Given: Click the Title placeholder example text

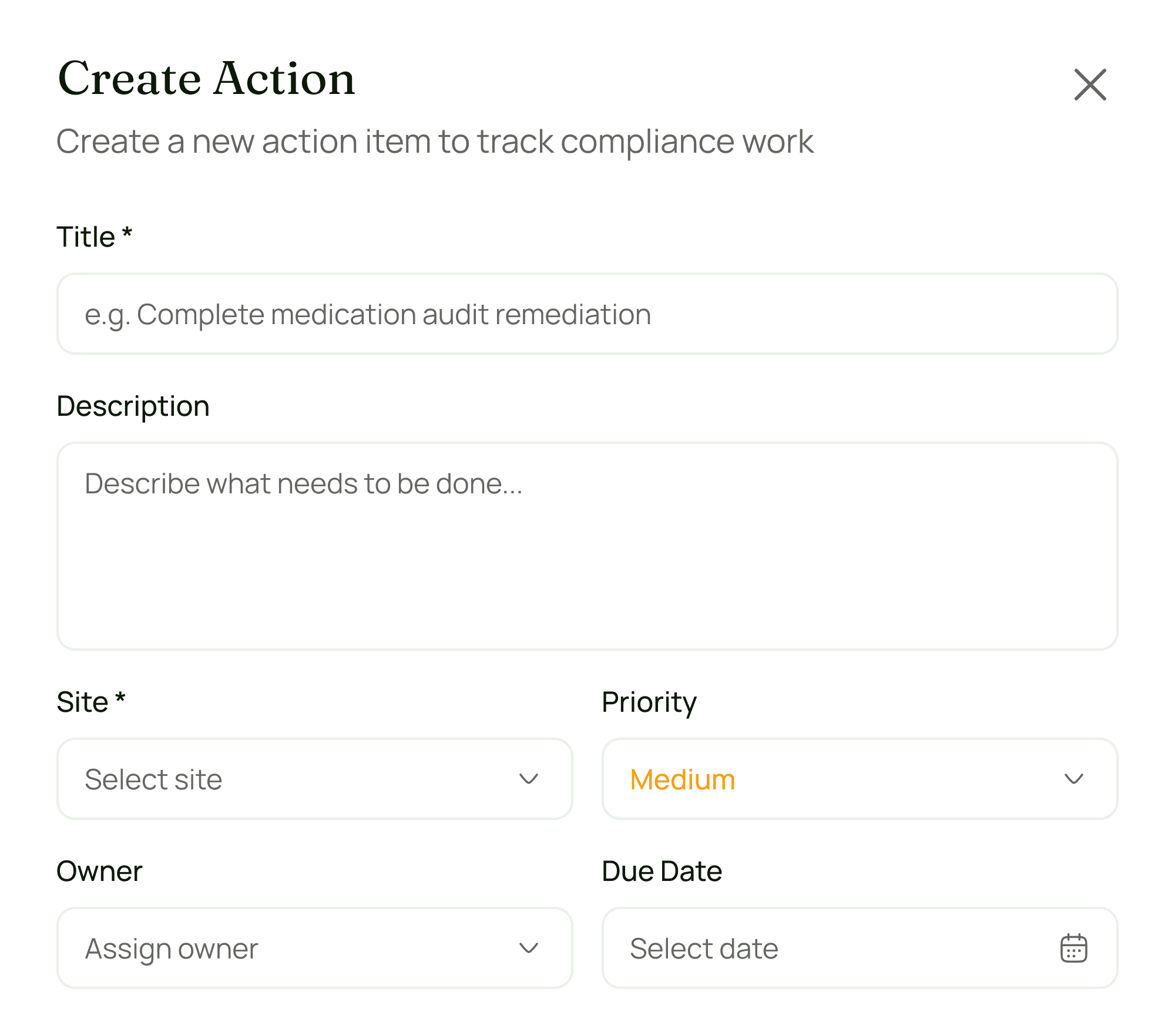Looking at the screenshot, I should point(368,314).
